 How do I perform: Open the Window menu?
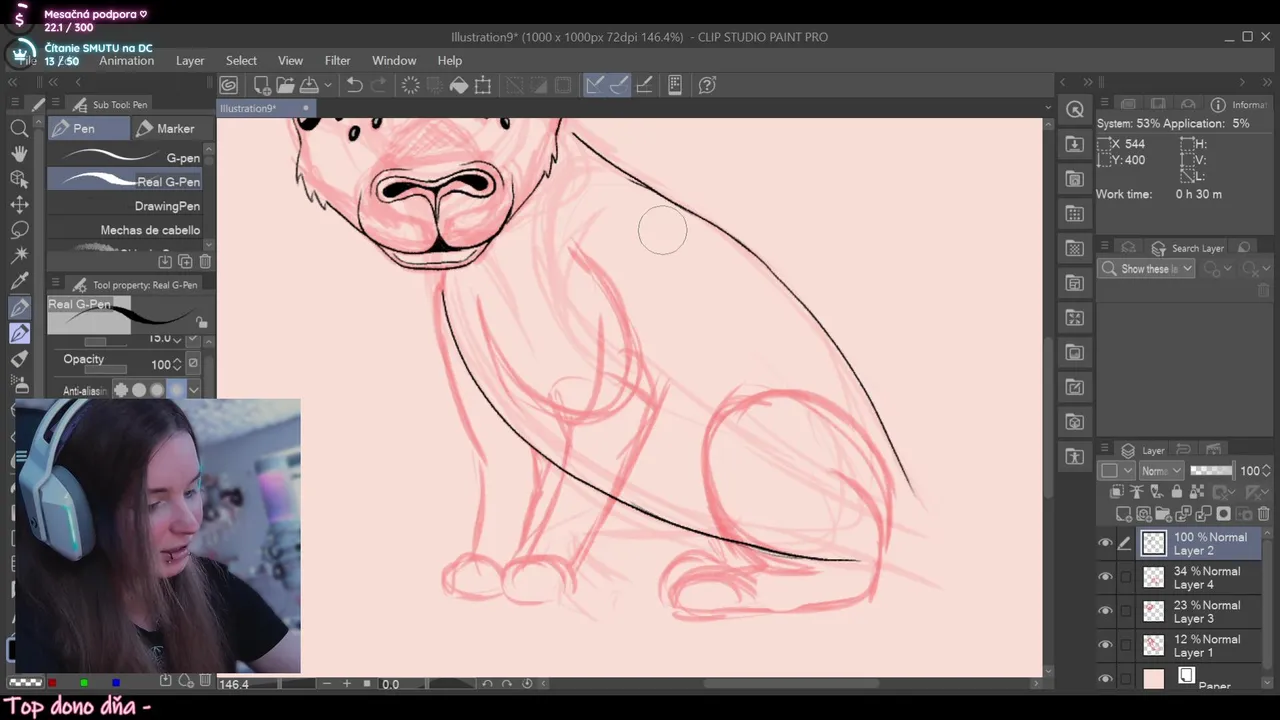coord(394,61)
